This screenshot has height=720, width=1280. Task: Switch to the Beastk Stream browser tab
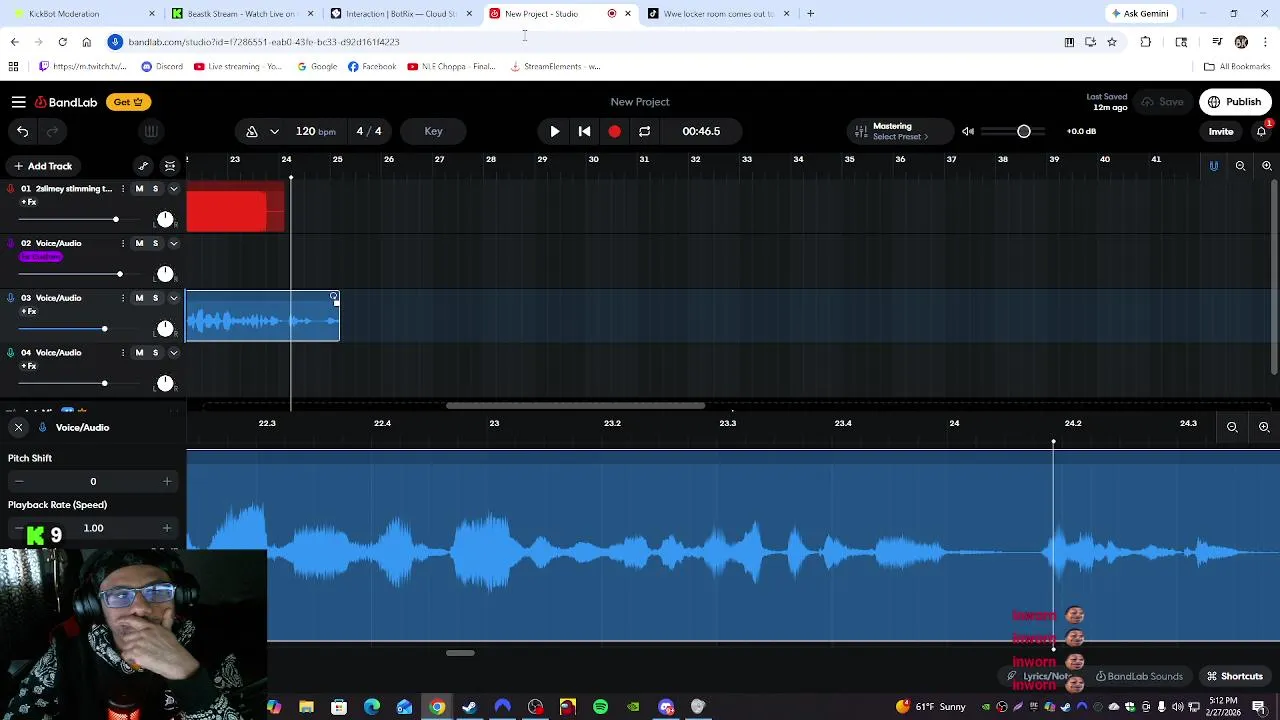(242, 14)
